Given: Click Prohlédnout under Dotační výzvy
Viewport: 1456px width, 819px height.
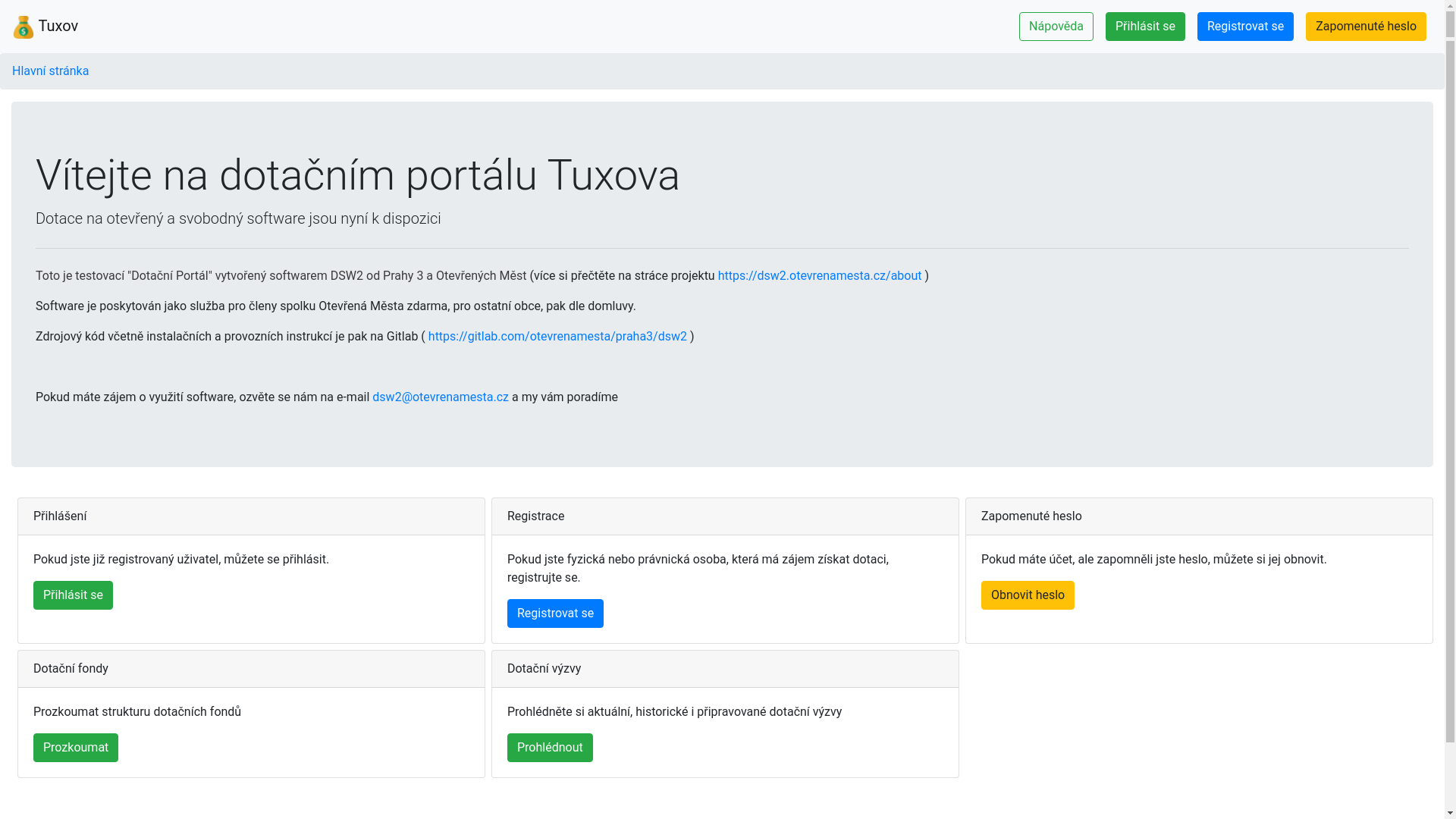Looking at the screenshot, I should click(x=549, y=748).
